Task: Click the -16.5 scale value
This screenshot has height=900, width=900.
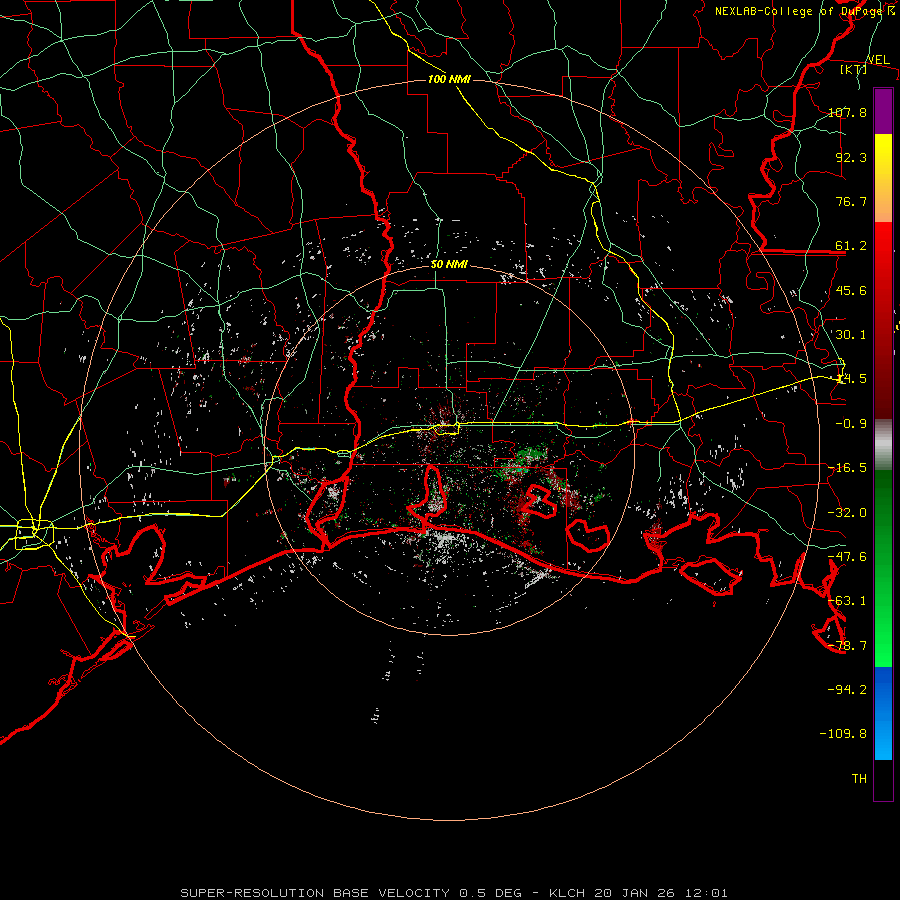Action: pos(847,468)
